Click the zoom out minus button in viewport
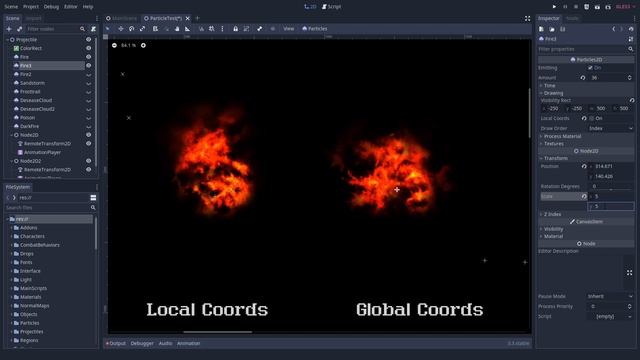640x360 pixels. (x=114, y=45)
